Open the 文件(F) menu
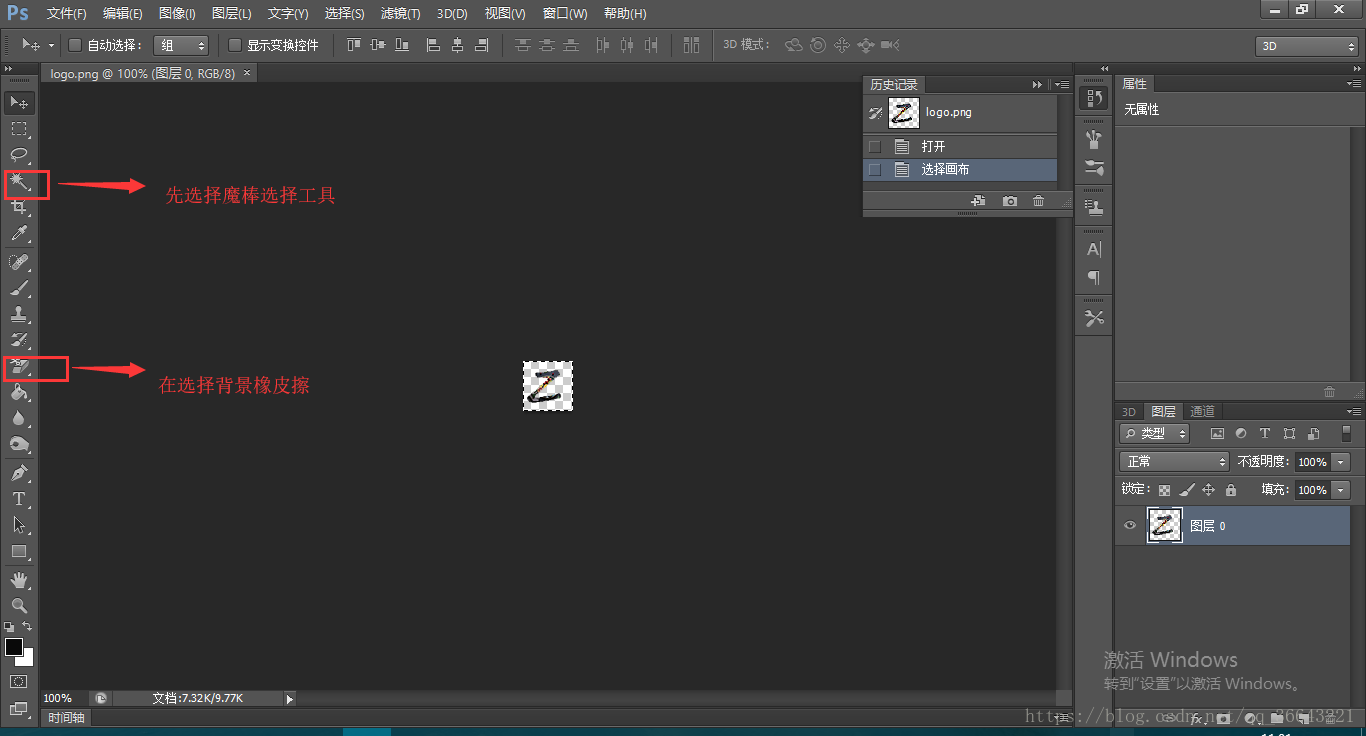 pyautogui.click(x=67, y=14)
